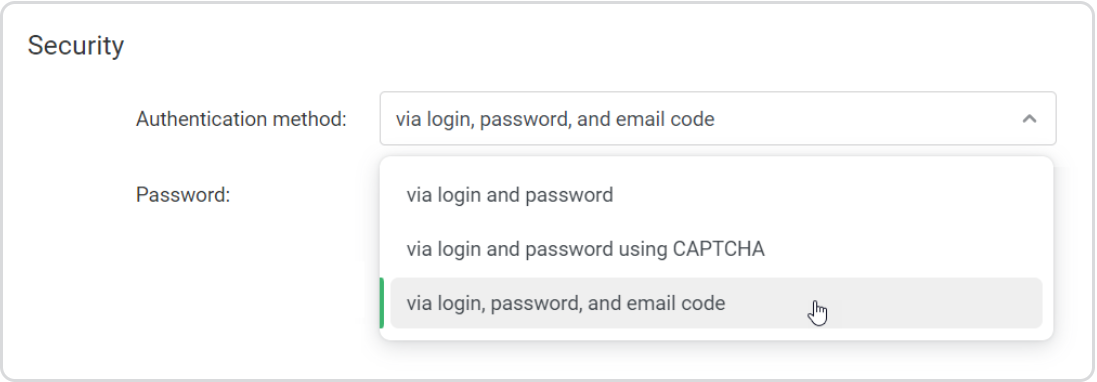Select the first entry of the open list

pos(716,194)
